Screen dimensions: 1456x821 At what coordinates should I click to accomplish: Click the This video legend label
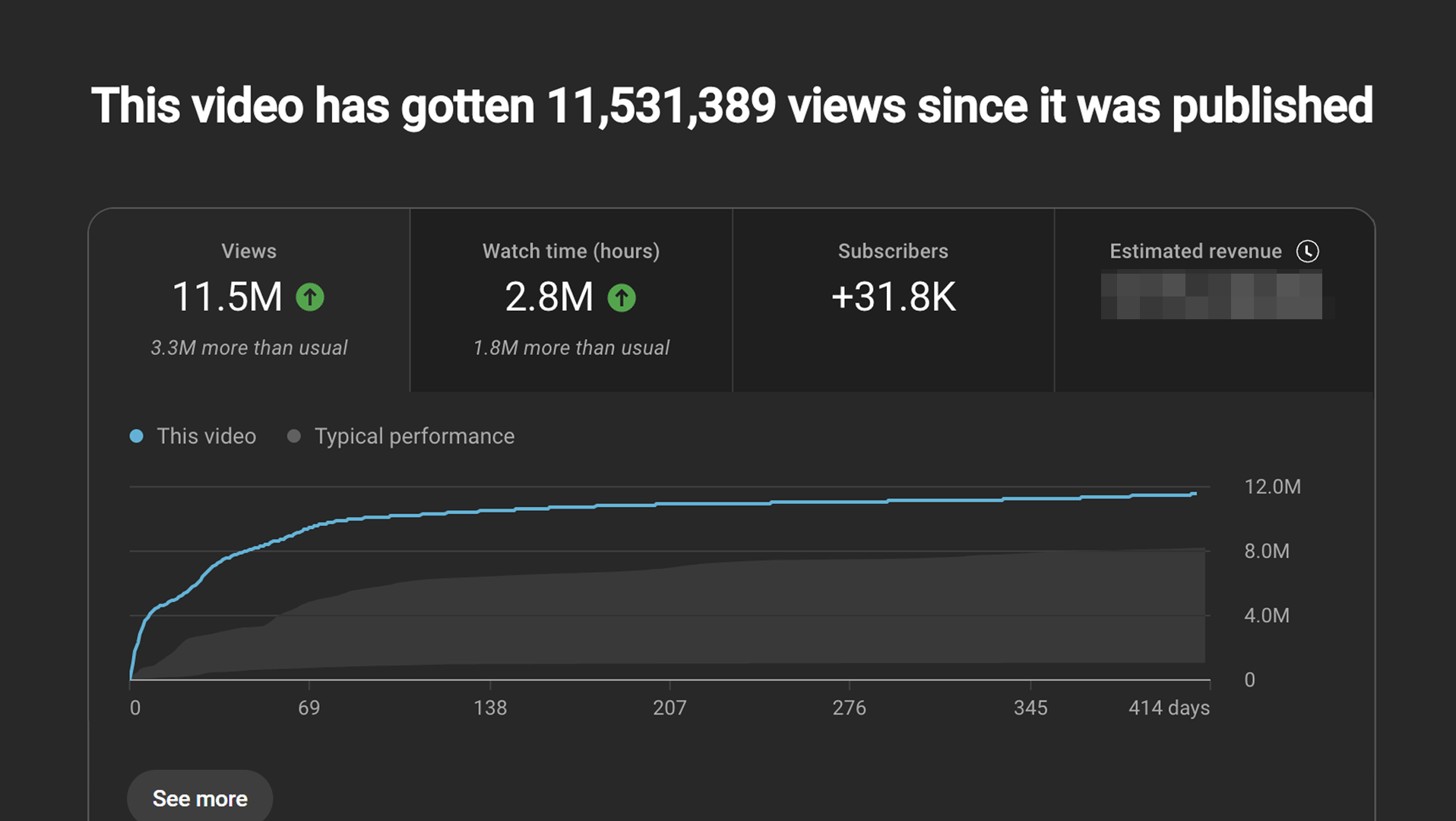pyautogui.click(x=207, y=436)
